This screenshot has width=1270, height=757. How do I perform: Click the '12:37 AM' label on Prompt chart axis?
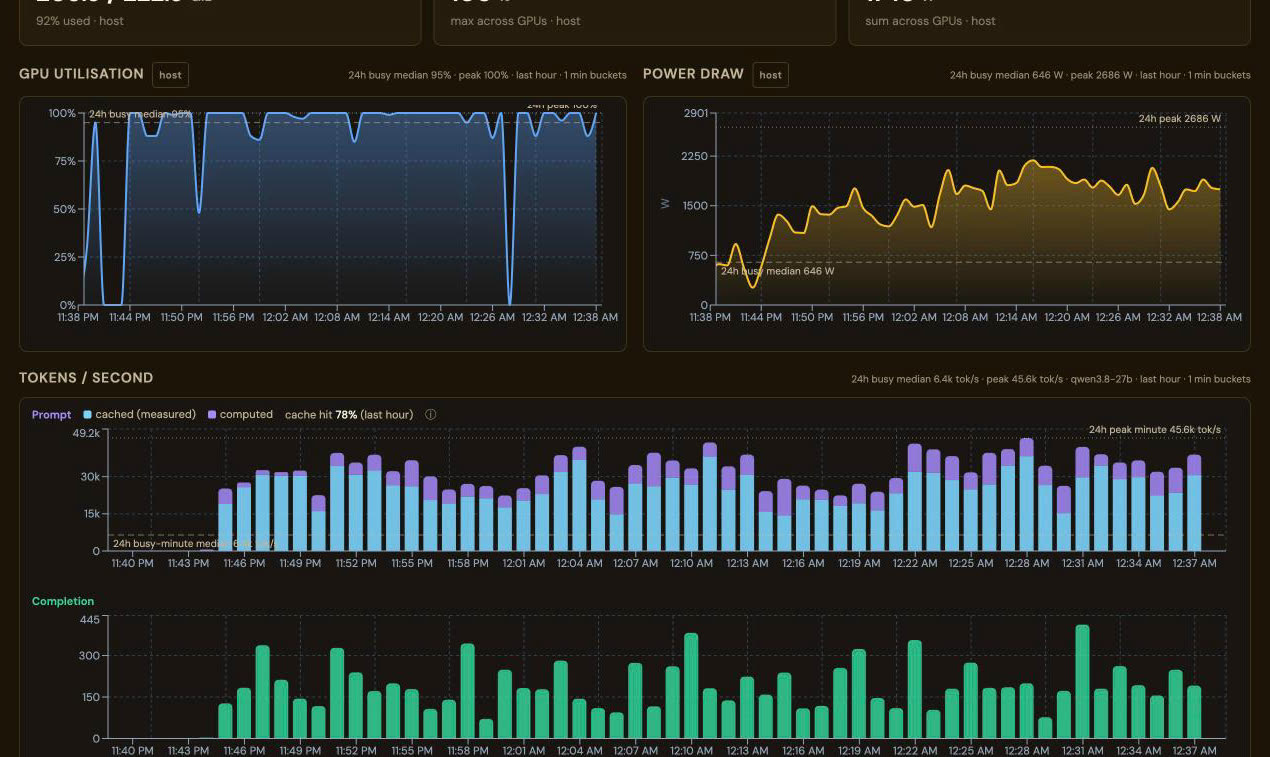tap(1194, 564)
